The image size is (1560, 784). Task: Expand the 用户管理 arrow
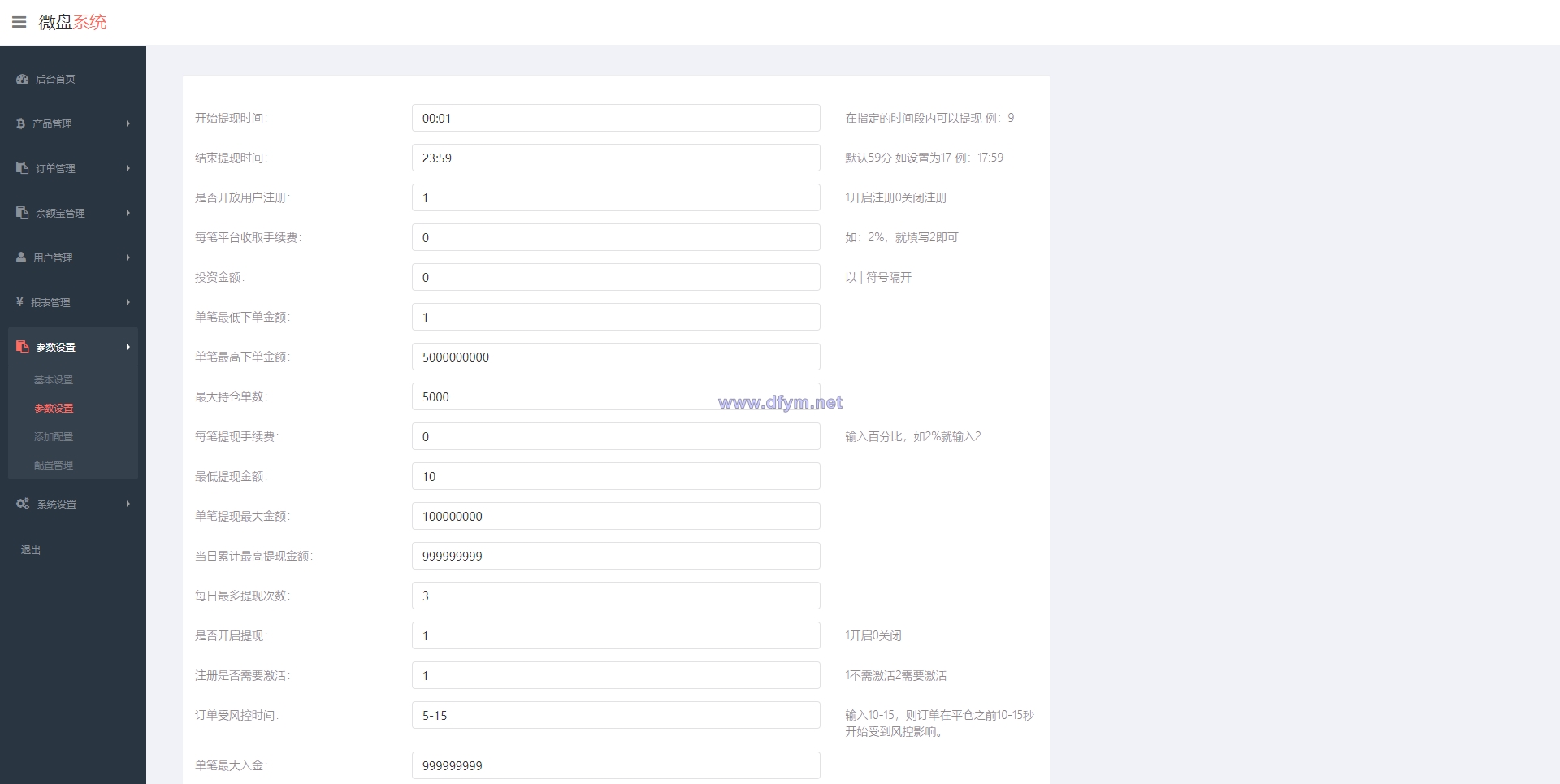click(x=128, y=258)
